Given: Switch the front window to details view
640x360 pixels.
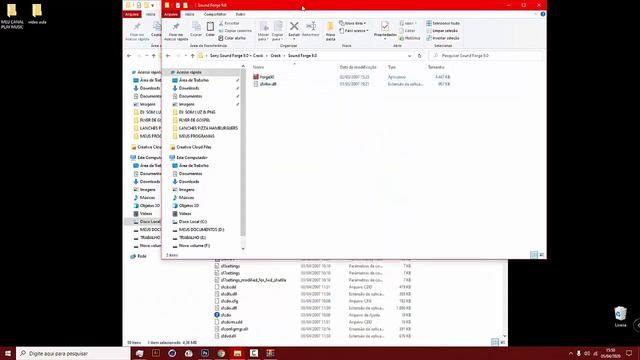Looking at the screenshot, I should tap(533, 255).
